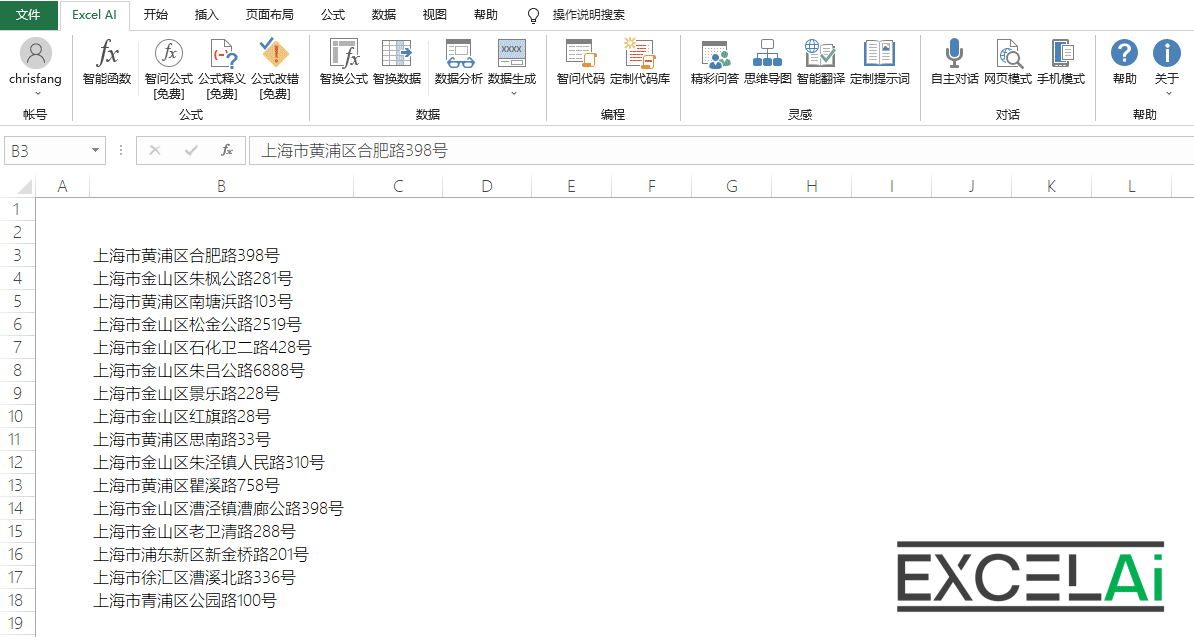Open the 智问代码 code query tool
1194x637 pixels.
coord(580,62)
